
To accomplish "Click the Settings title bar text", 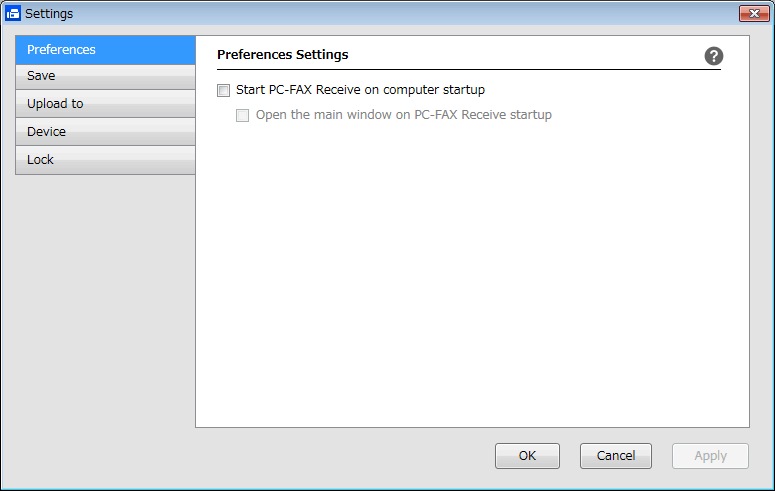I will tap(49, 14).
